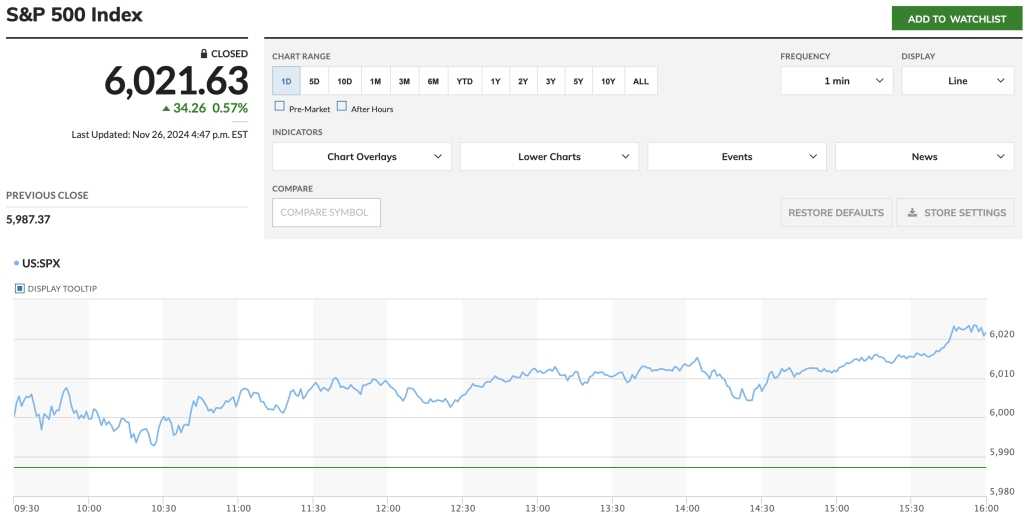Open the Events indicator dropdown
Screen dimensions: 1023x520
[736, 157]
